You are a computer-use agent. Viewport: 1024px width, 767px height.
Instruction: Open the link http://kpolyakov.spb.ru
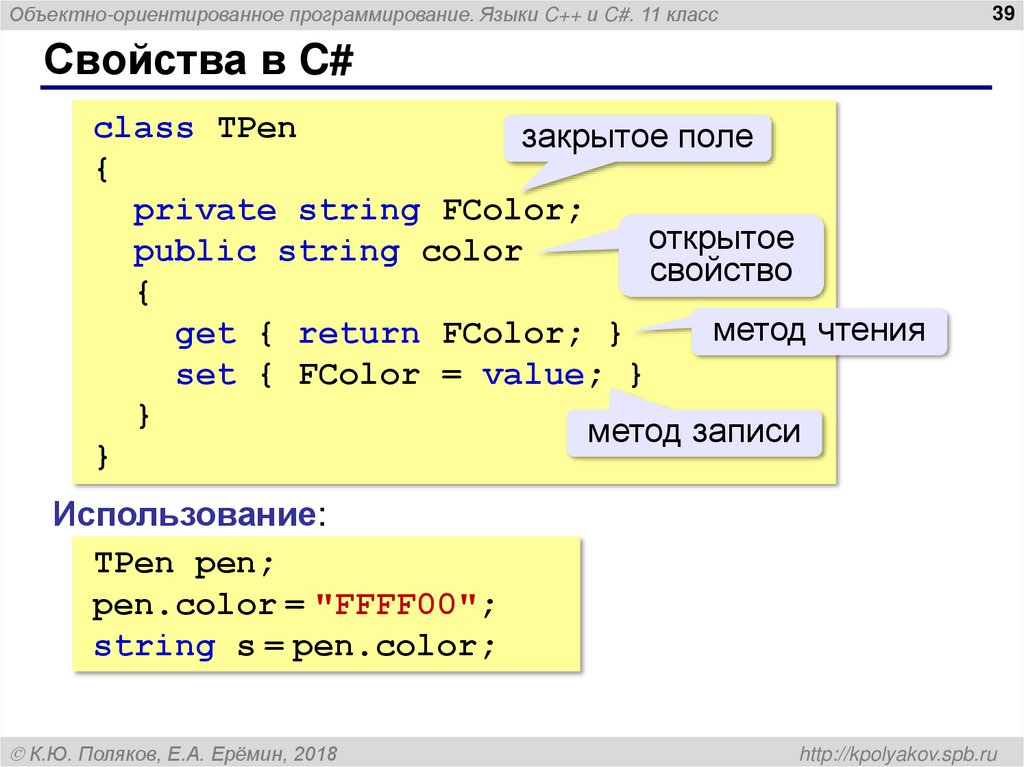899,754
